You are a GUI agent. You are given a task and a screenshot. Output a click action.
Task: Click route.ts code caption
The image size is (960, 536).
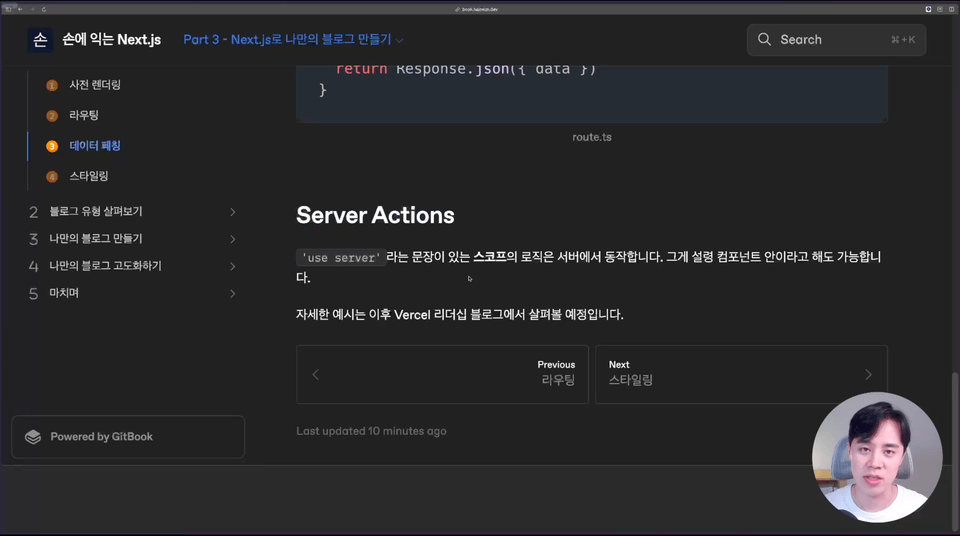pos(592,137)
